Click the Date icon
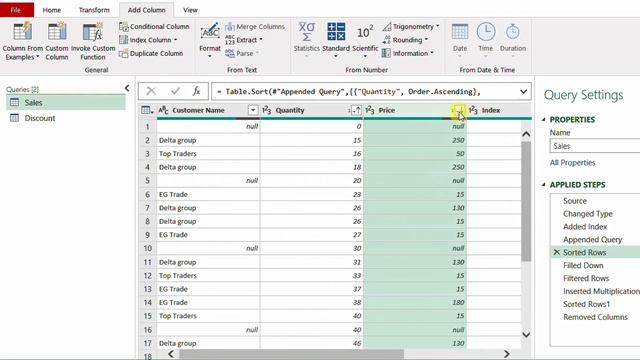This screenshot has height=360, width=640. point(460,32)
